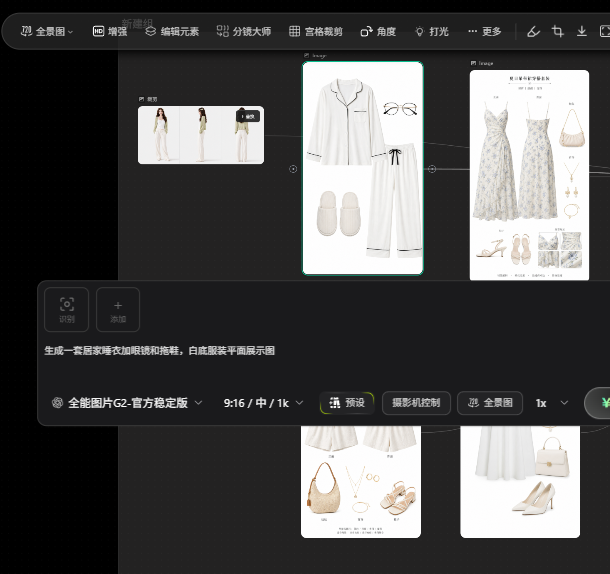Image resolution: width=610 pixels, height=574 pixels.
Task: Click the Image label above pajama card
Action: [x=316, y=56]
